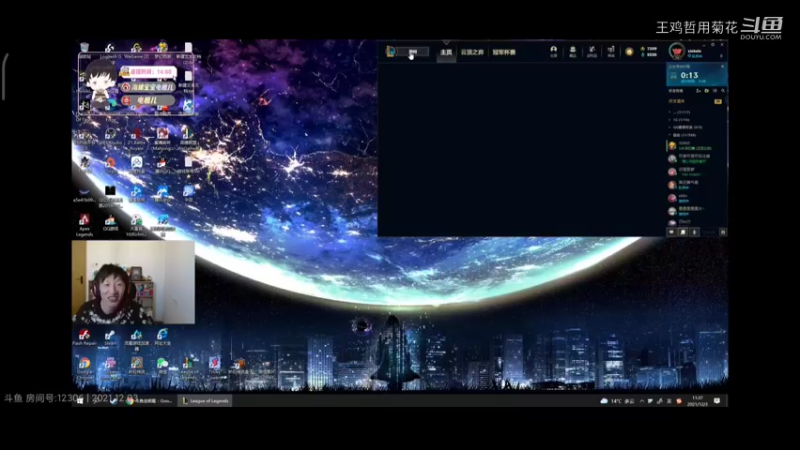Viewport: 800px width, 450px height.
Task: Click the rightmost icon at social panel bottom
Action: pos(722,232)
